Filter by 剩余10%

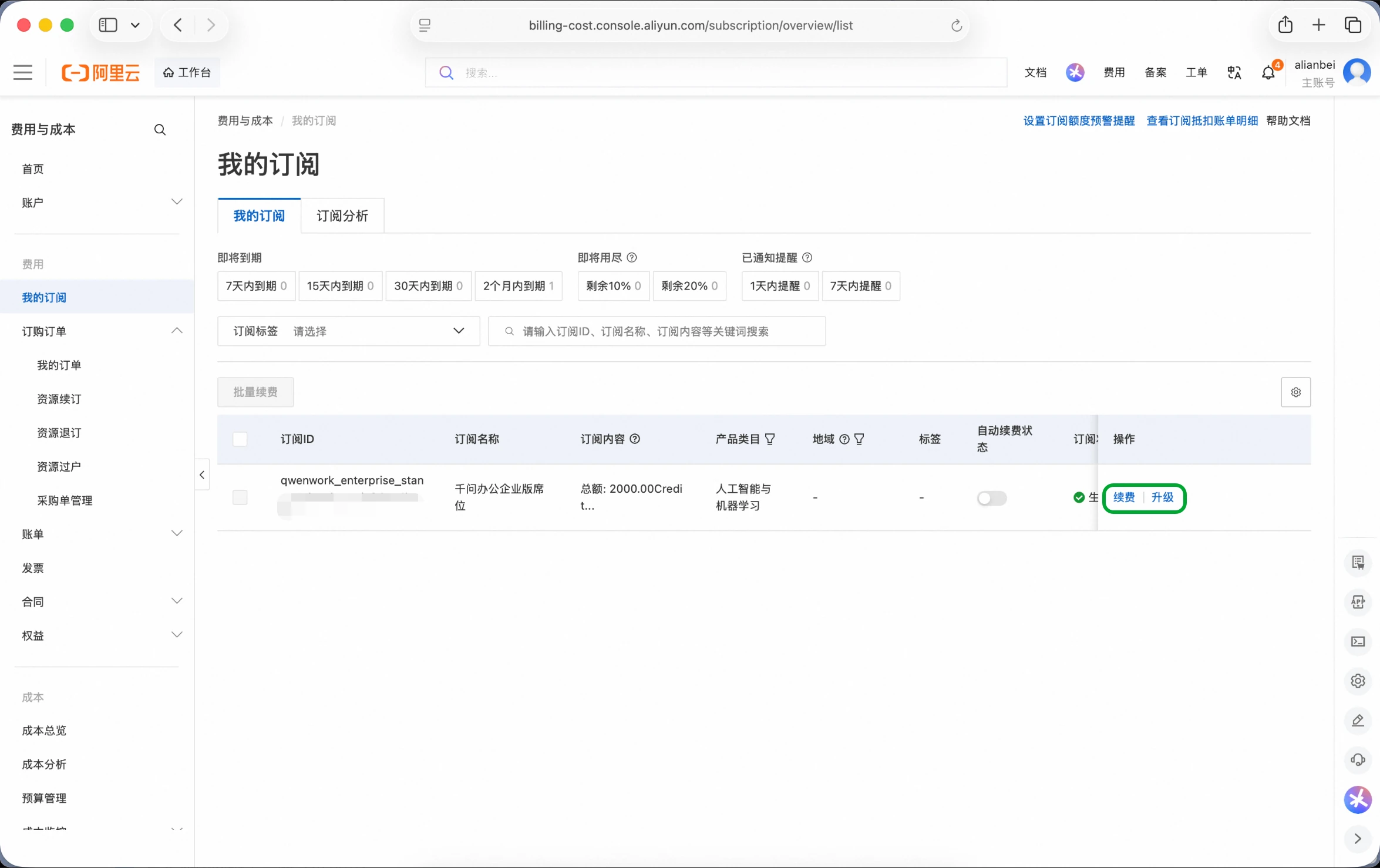[613, 286]
